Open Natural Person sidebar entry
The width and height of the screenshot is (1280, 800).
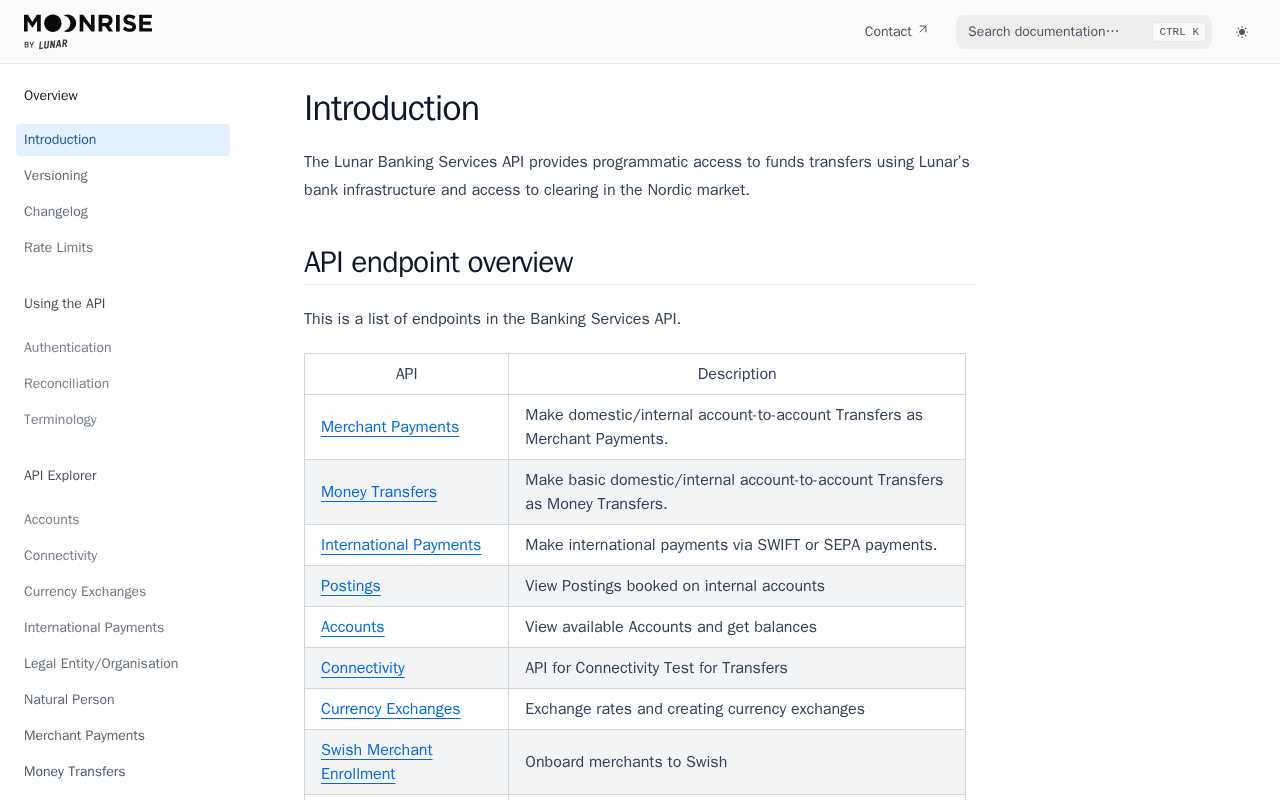click(x=69, y=700)
